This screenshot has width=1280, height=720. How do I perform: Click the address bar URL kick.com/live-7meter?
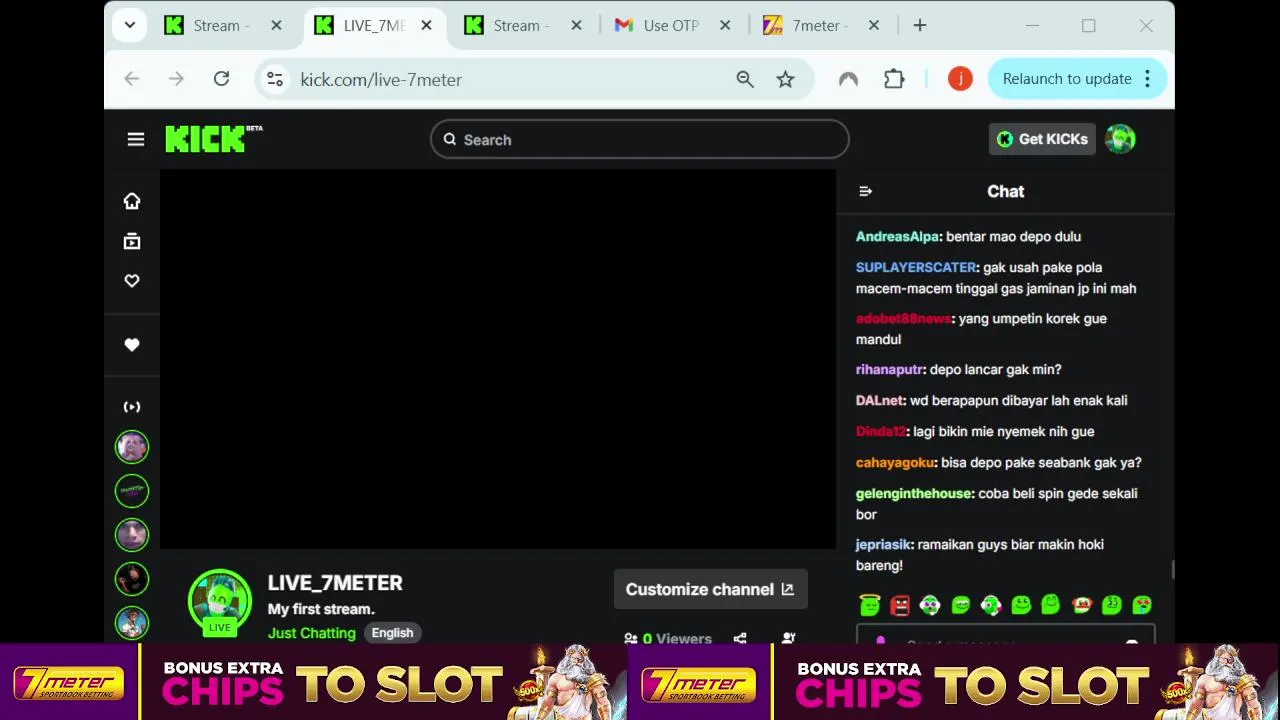381,80
